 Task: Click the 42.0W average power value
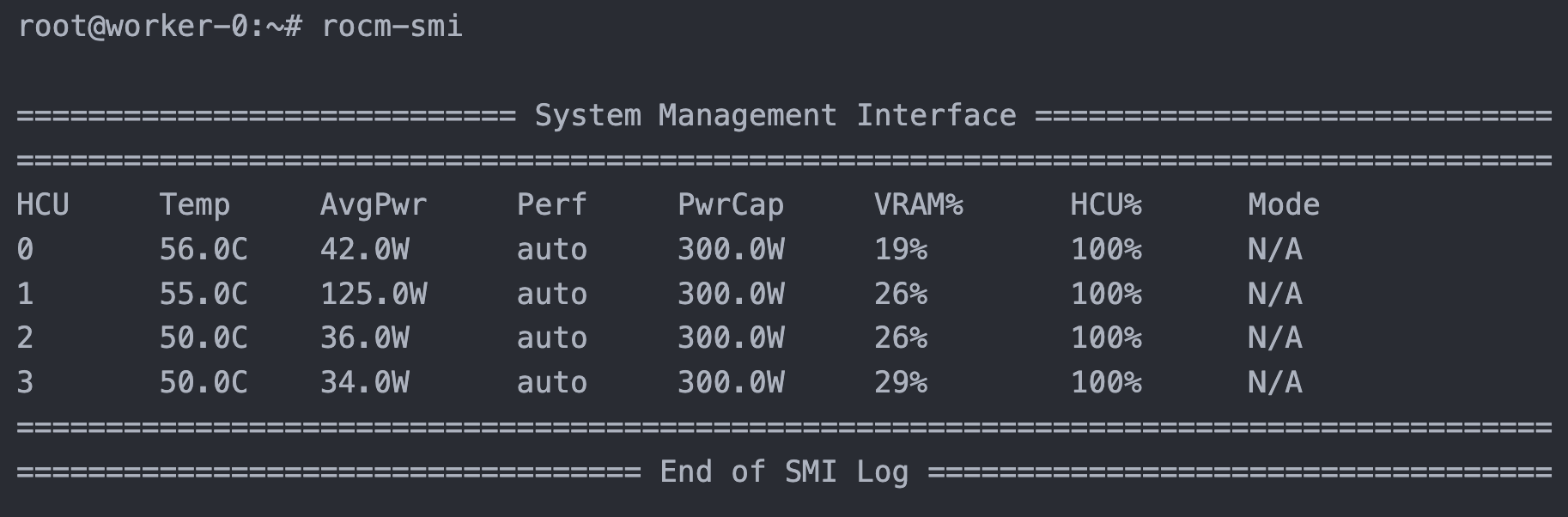coord(364,249)
